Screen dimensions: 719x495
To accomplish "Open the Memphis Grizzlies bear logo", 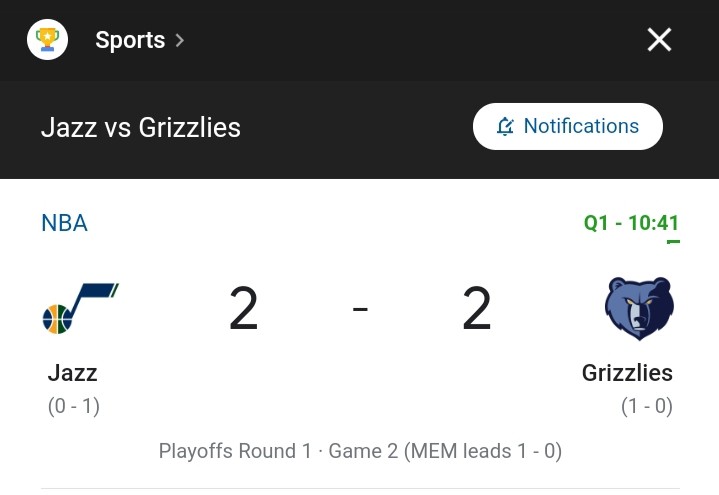I will click(x=639, y=309).
